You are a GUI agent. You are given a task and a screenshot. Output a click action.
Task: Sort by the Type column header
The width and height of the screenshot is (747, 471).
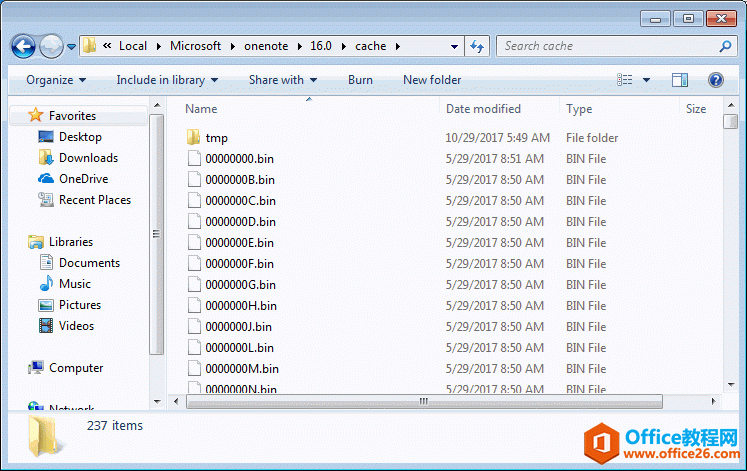pos(579,109)
